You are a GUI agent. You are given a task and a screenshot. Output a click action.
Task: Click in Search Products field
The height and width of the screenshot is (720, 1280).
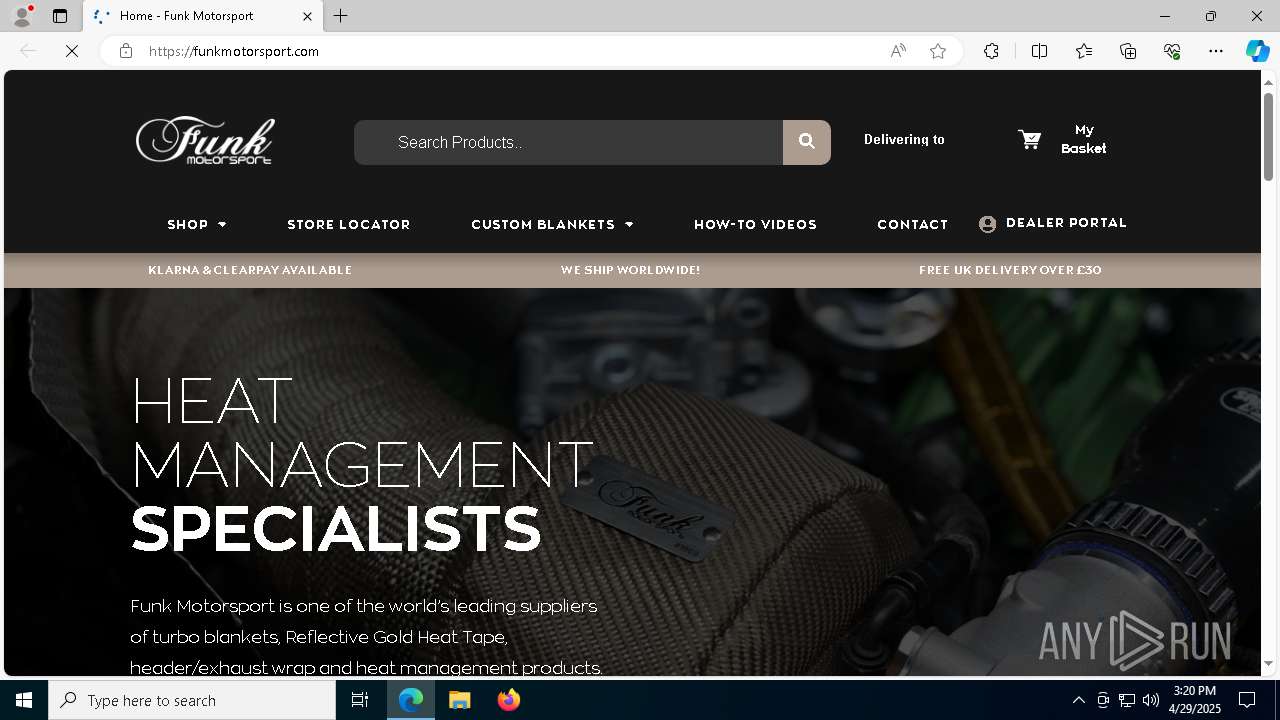[568, 142]
